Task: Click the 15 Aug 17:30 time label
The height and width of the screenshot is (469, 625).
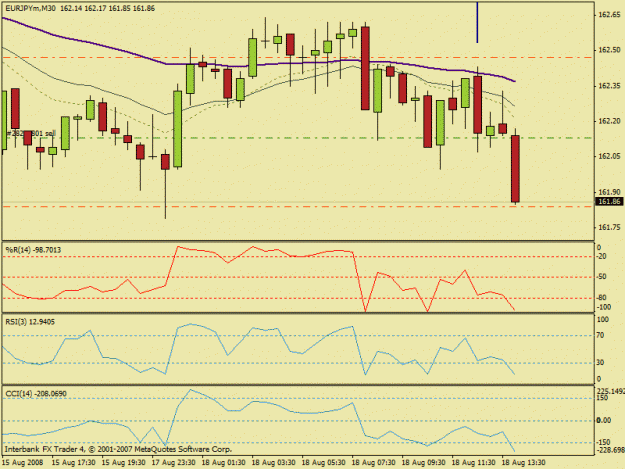Action: click(x=73, y=463)
